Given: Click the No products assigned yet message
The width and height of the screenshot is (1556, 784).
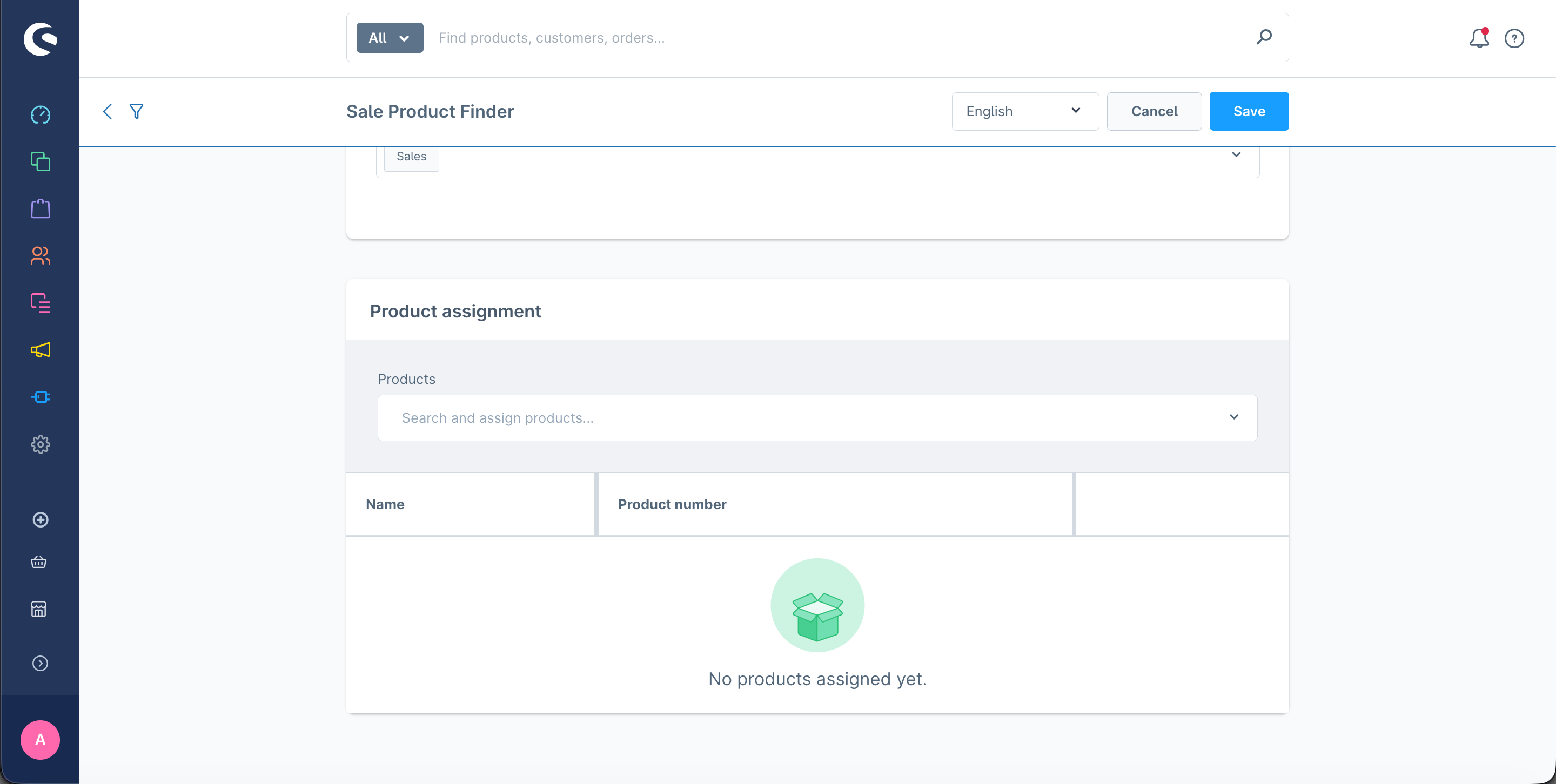Looking at the screenshot, I should tap(817, 680).
